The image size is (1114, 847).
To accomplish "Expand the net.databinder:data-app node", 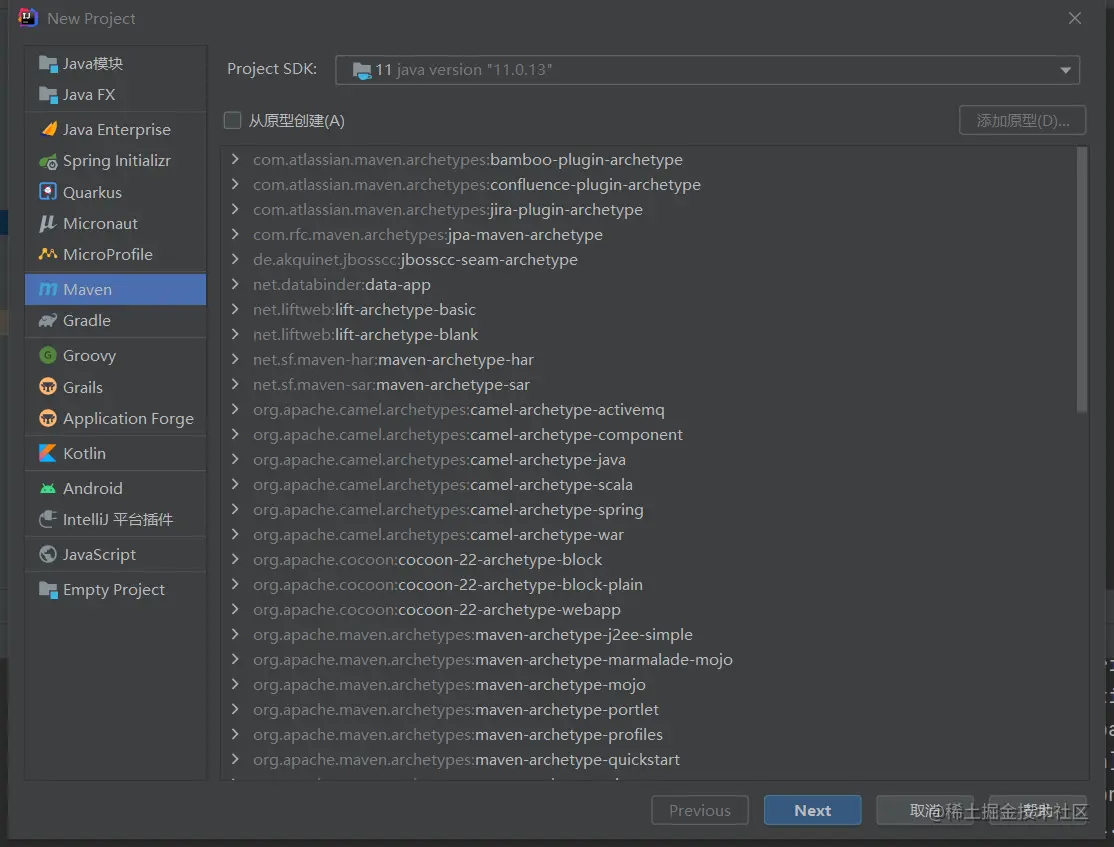I will 235,284.
